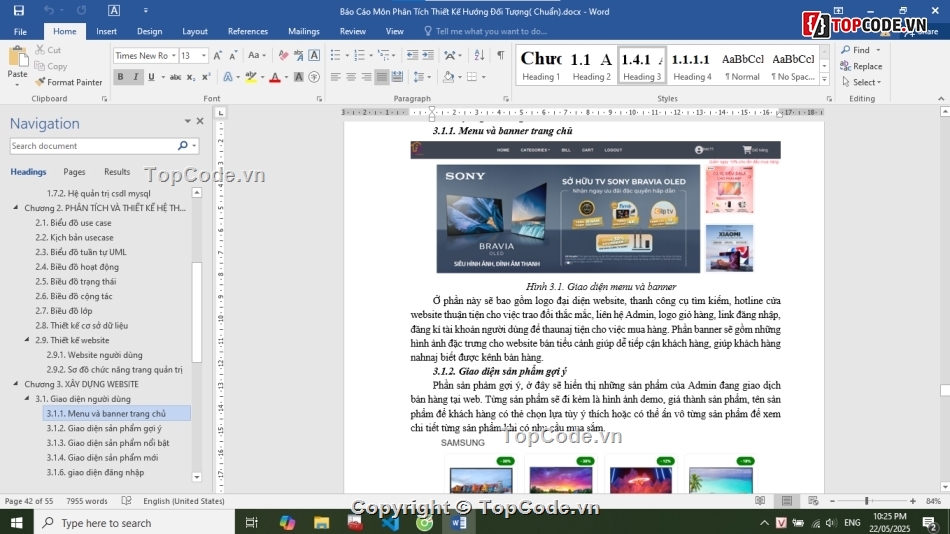Switch to the Design tab

click(x=149, y=32)
